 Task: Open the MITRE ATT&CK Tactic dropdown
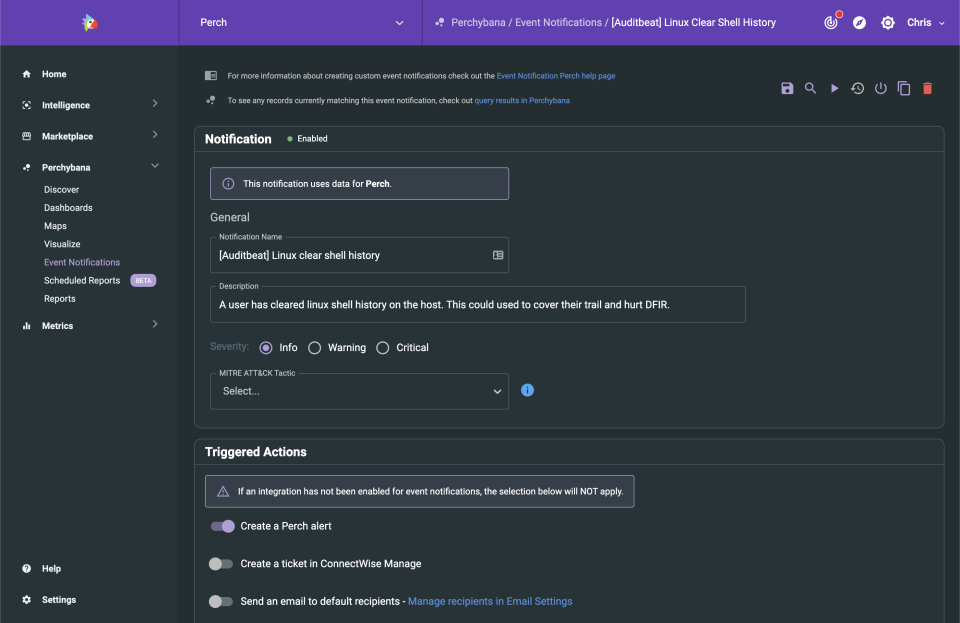pyautogui.click(x=359, y=391)
